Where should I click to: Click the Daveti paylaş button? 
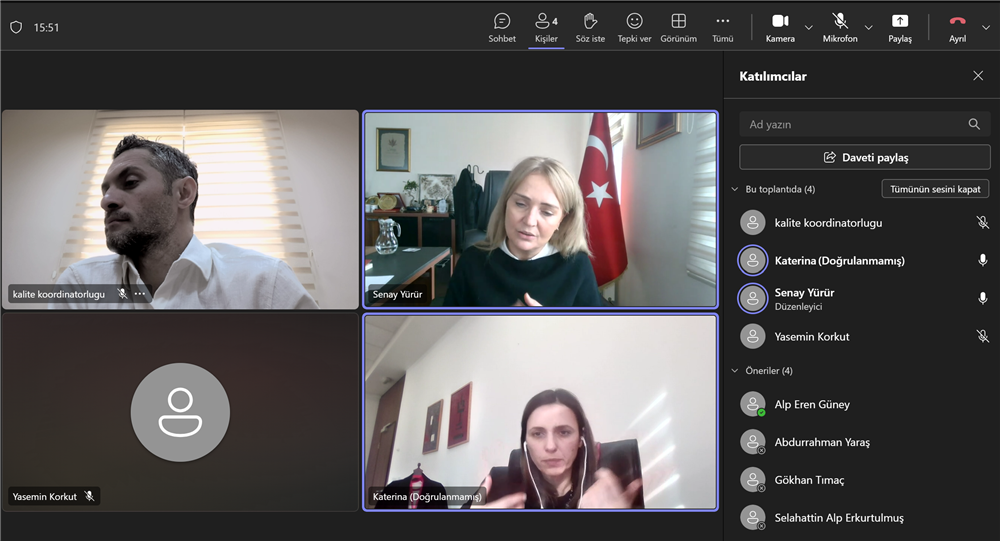click(x=864, y=157)
